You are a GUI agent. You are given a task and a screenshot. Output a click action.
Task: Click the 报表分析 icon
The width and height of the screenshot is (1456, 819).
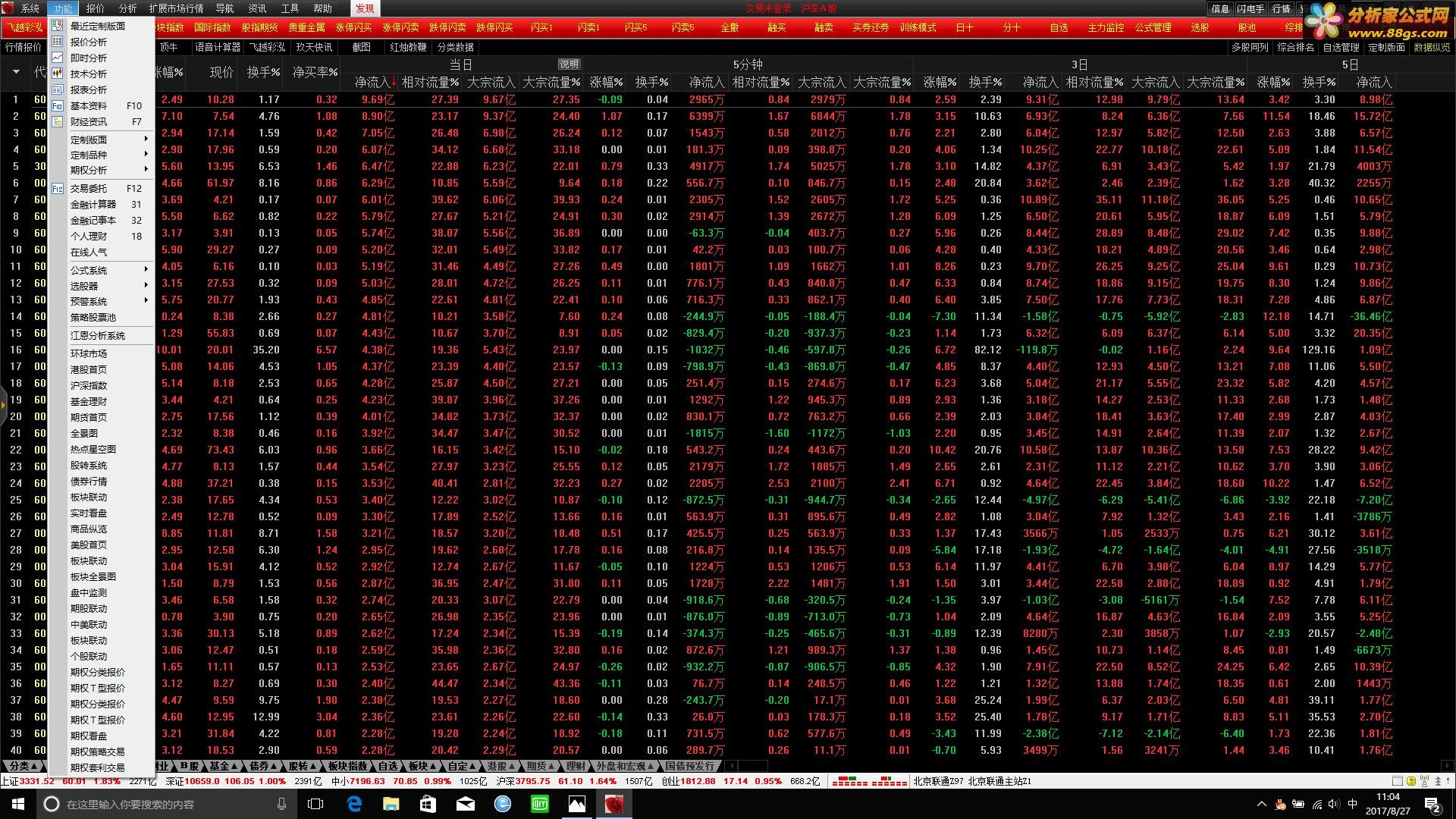[58, 89]
